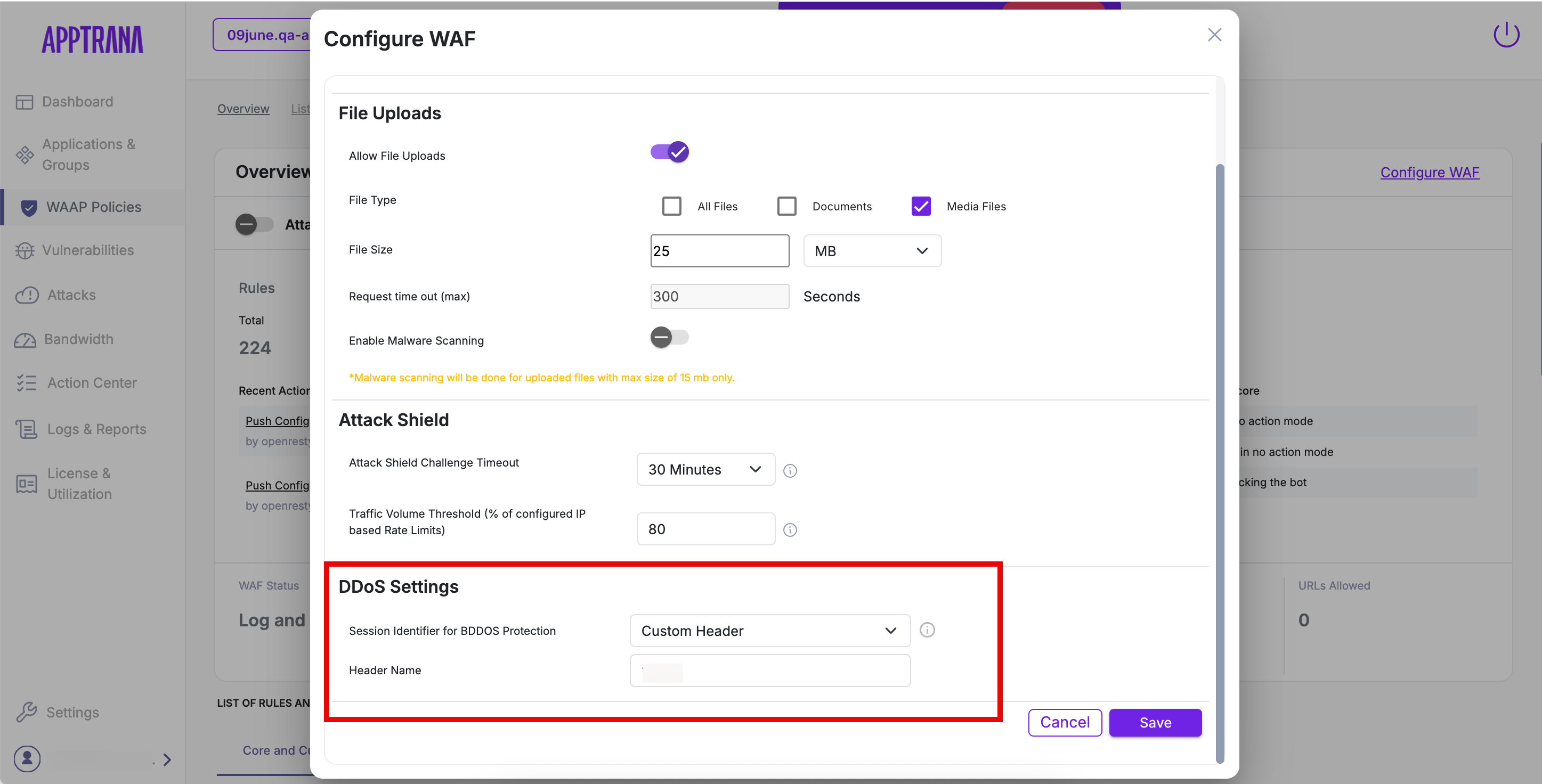Click the Applications & Groups icon

coord(25,155)
